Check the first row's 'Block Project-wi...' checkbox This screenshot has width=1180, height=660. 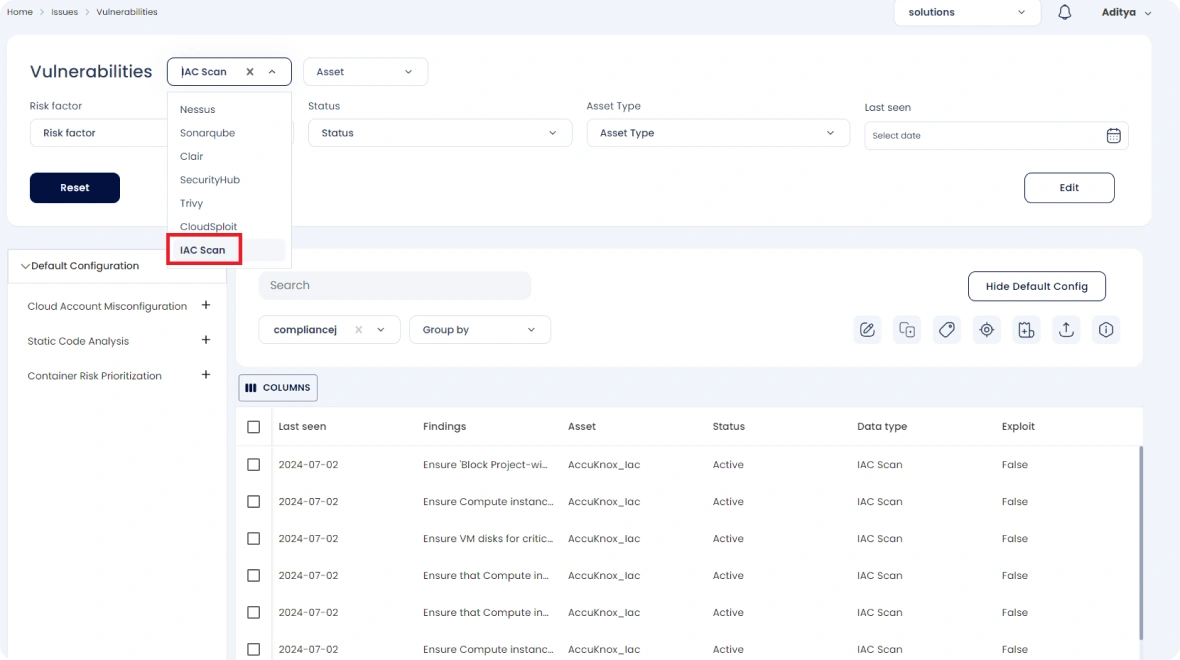tap(254, 465)
